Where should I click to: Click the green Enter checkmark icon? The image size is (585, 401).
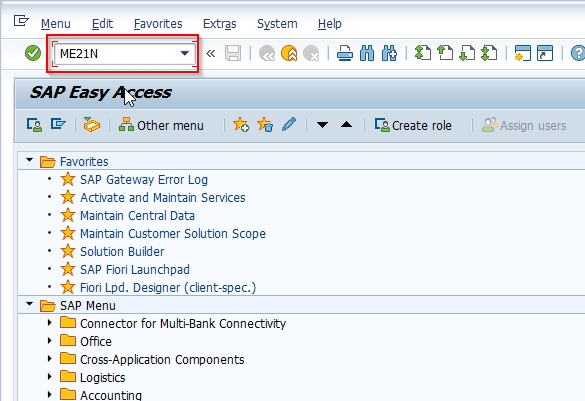[33, 53]
